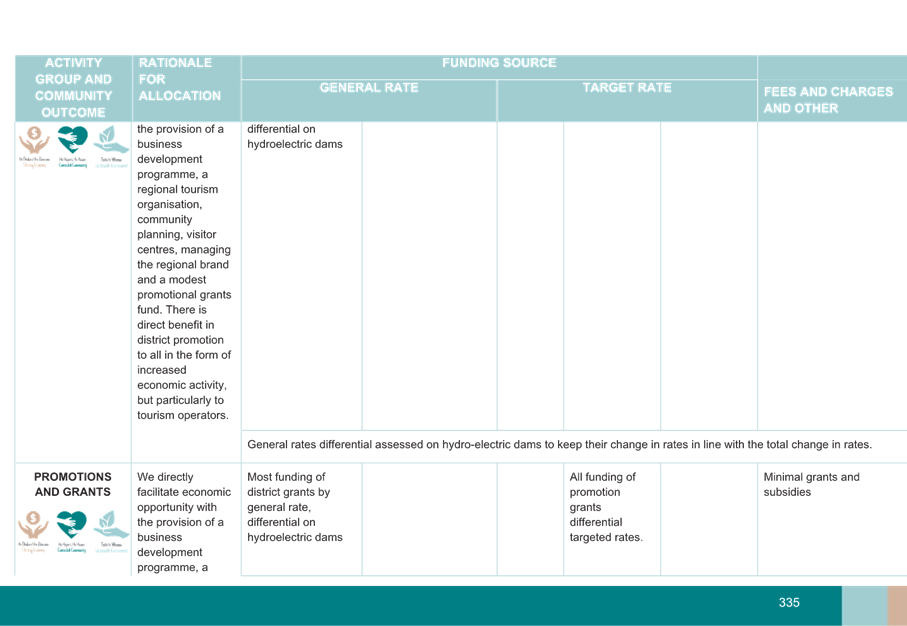Click page number 335 in the footer
Screen dimensions: 907x626
(789, 602)
